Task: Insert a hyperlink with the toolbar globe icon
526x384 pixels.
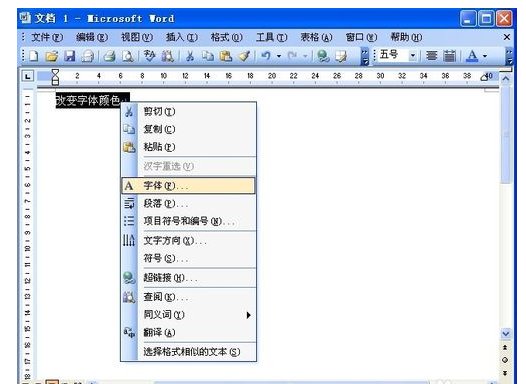Action: (x=323, y=56)
